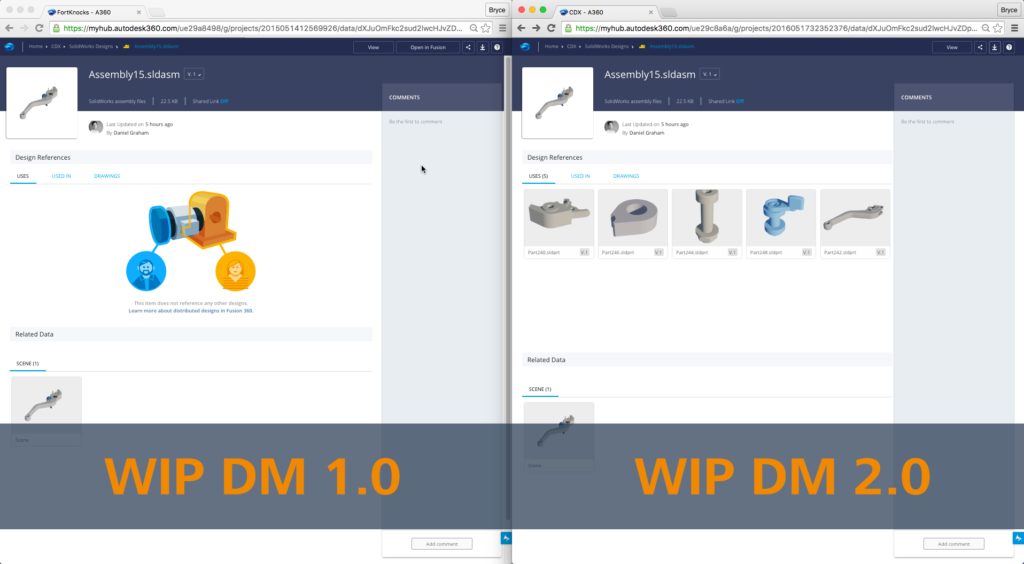Viewport: 1024px width, 564px height.
Task: Click the A360 logo in CDX window
Action: click(525, 46)
